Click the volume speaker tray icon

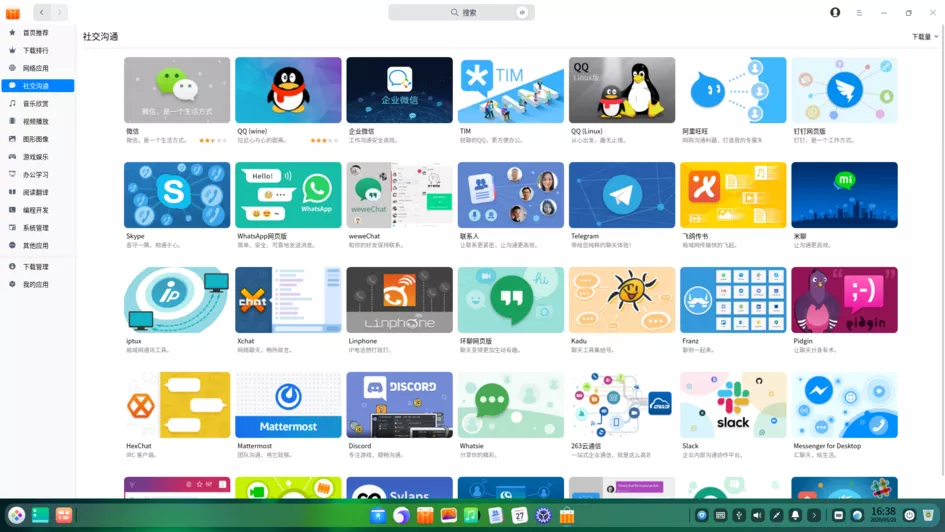coord(758,515)
